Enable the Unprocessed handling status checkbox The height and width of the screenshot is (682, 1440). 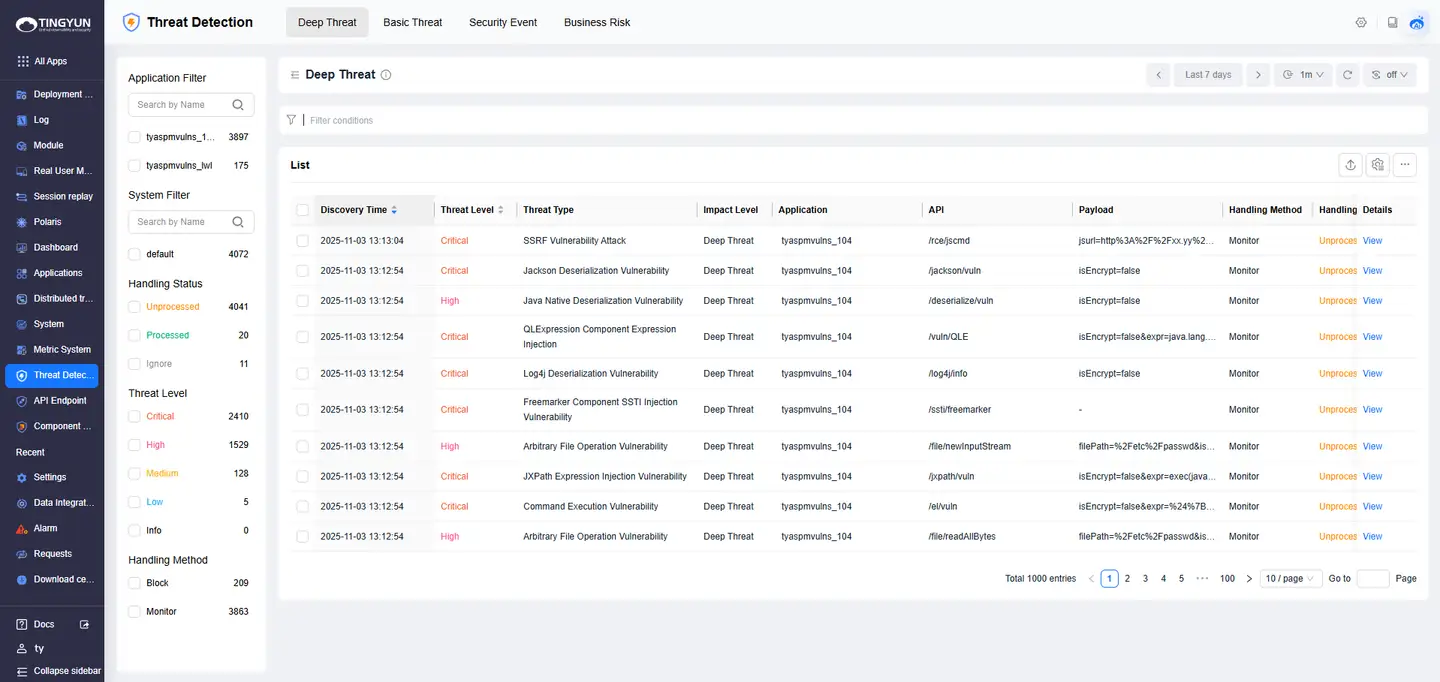(135, 307)
